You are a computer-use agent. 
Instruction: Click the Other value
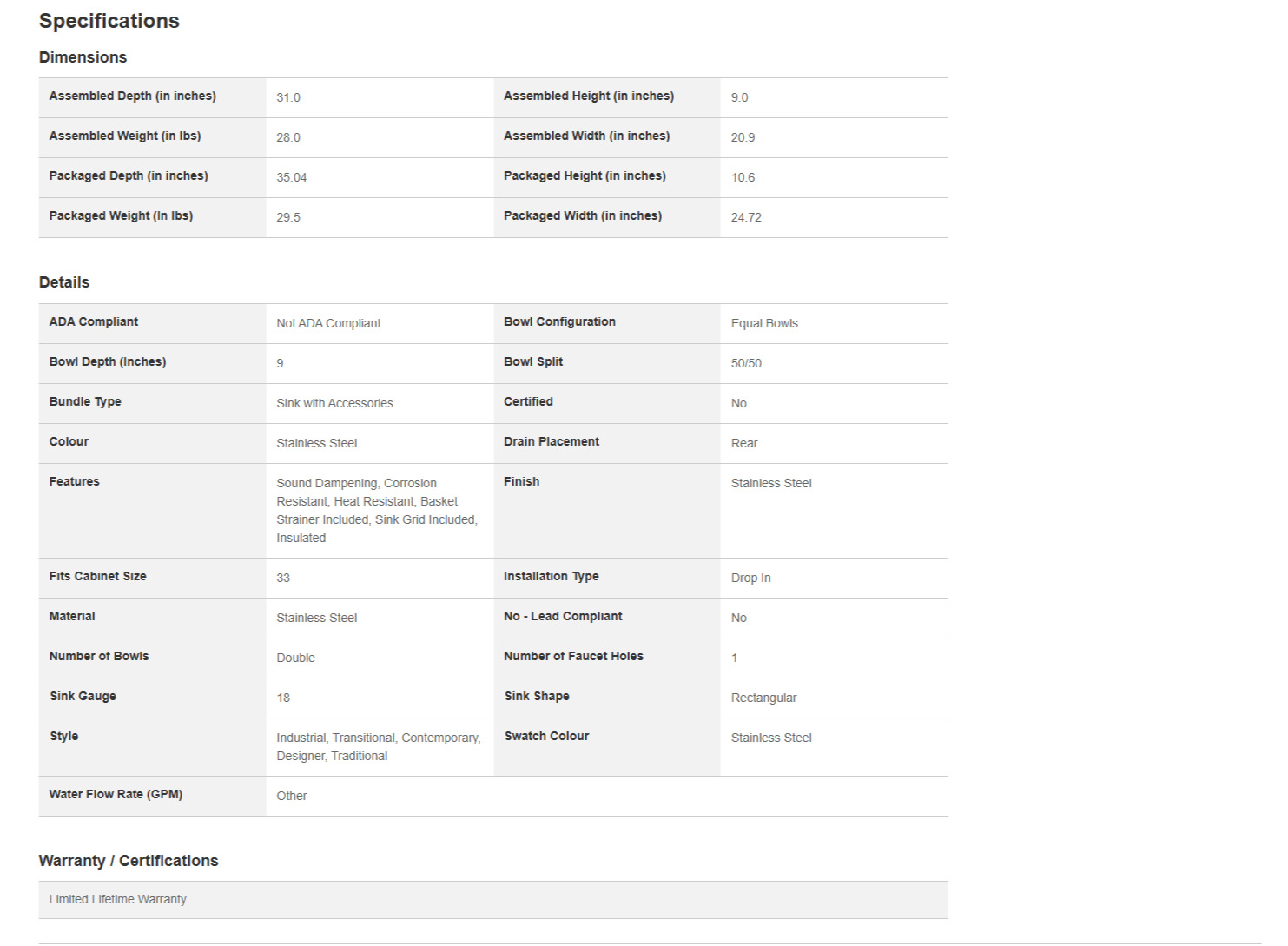tap(292, 796)
